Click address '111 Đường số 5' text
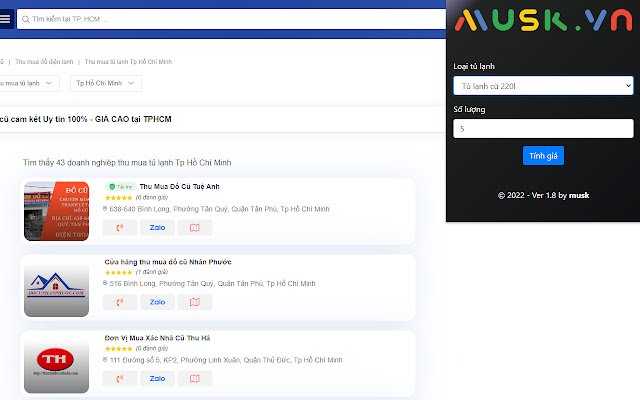Image resolution: width=640 pixels, height=400 pixels. tap(226, 360)
